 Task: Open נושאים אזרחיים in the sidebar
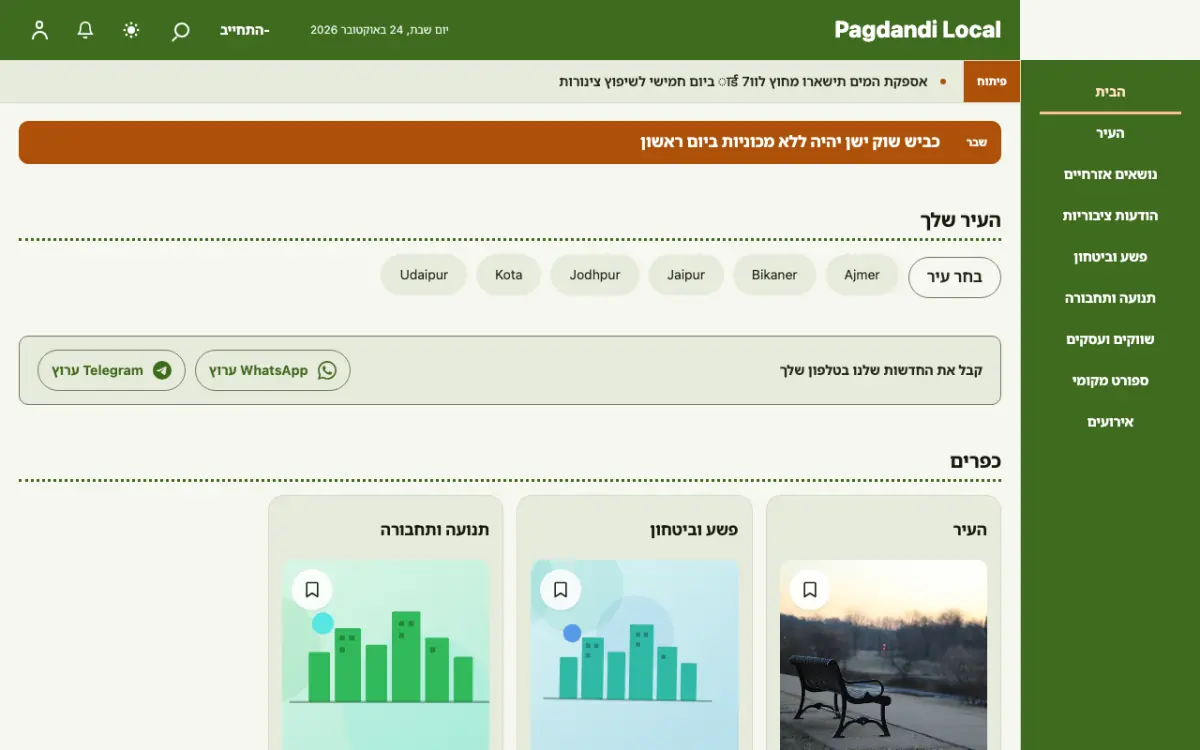(1110, 174)
